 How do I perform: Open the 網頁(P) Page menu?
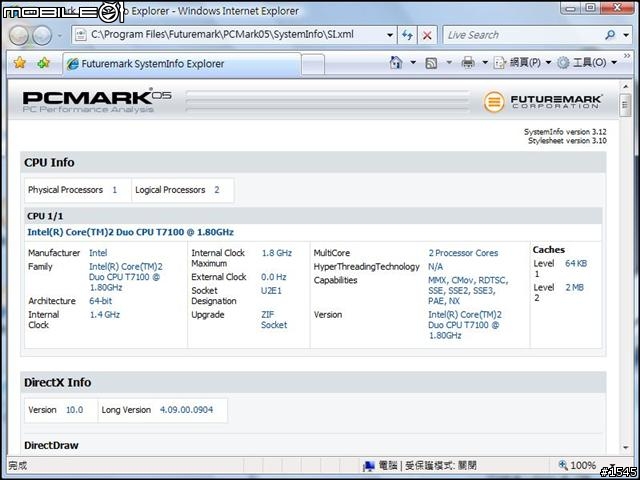click(522, 62)
